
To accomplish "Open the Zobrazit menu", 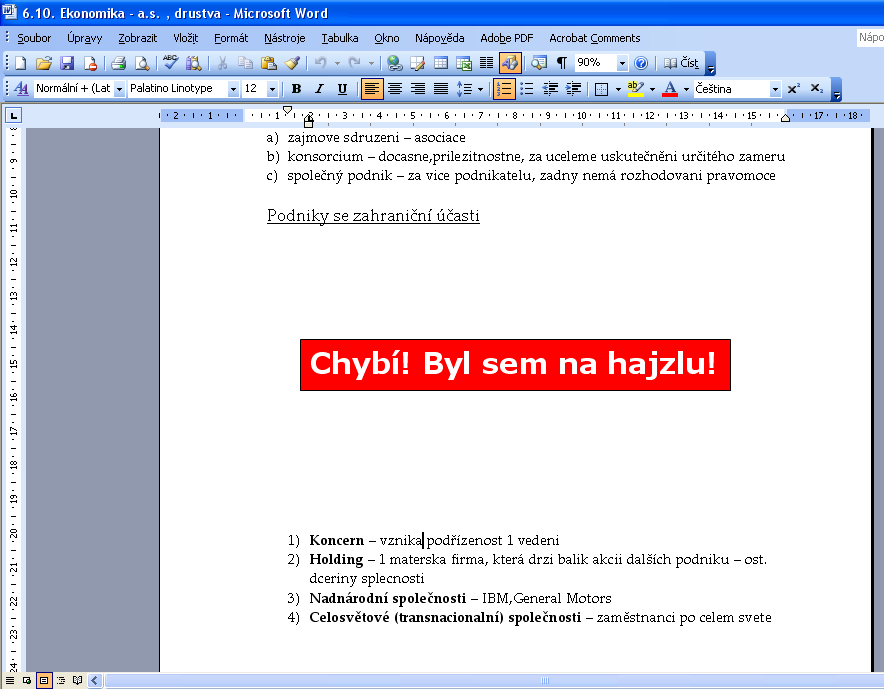I will 138,38.
